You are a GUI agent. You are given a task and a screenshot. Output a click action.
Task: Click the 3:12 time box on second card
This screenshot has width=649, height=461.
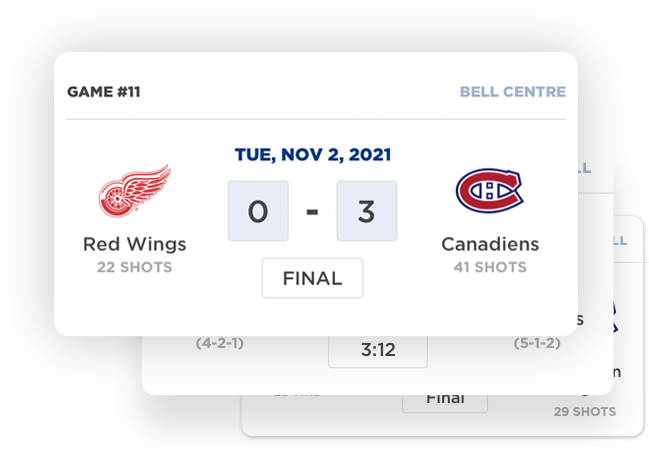(378, 351)
